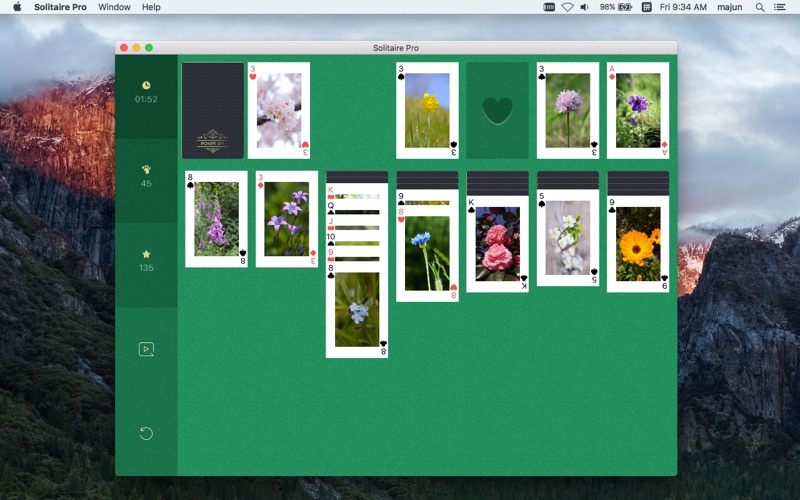Select the 9 of hearts in stack
800x500 pixels.
click(x=357, y=254)
